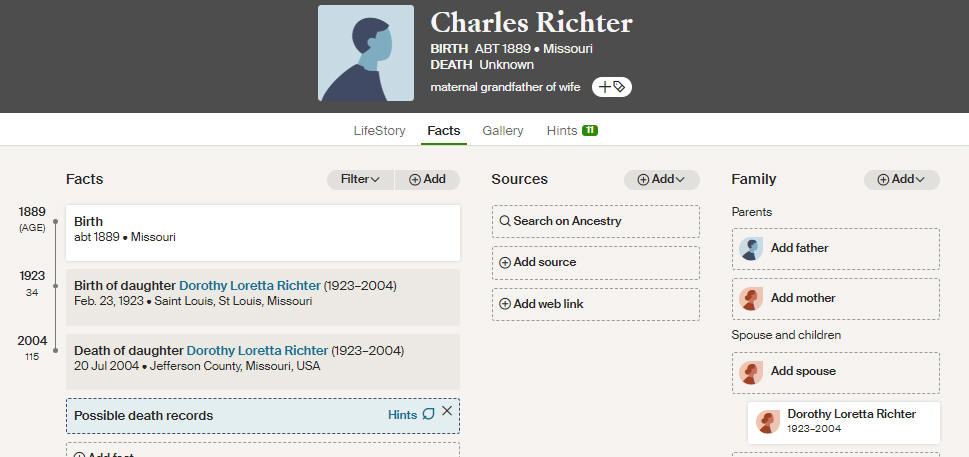Viewport: 969px width, 457px height.
Task: Click Dorothy Loretta Richter's avatar in Family
Action: pos(768,422)
